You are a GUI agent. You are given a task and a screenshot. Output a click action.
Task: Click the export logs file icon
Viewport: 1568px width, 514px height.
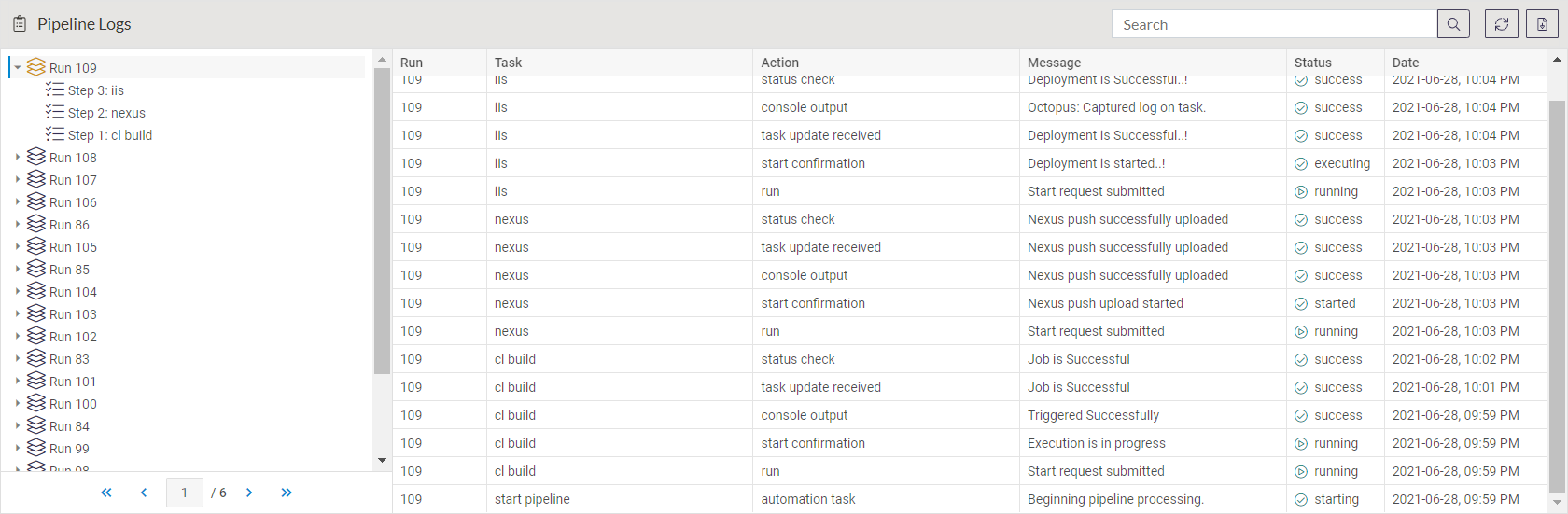tap(1542, 24)
